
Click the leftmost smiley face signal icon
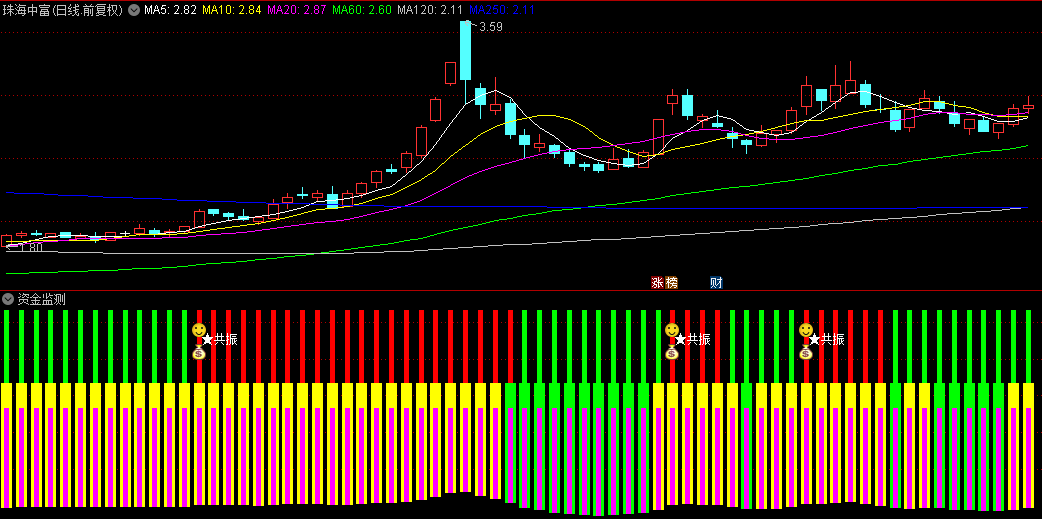[x=198, y=330]
